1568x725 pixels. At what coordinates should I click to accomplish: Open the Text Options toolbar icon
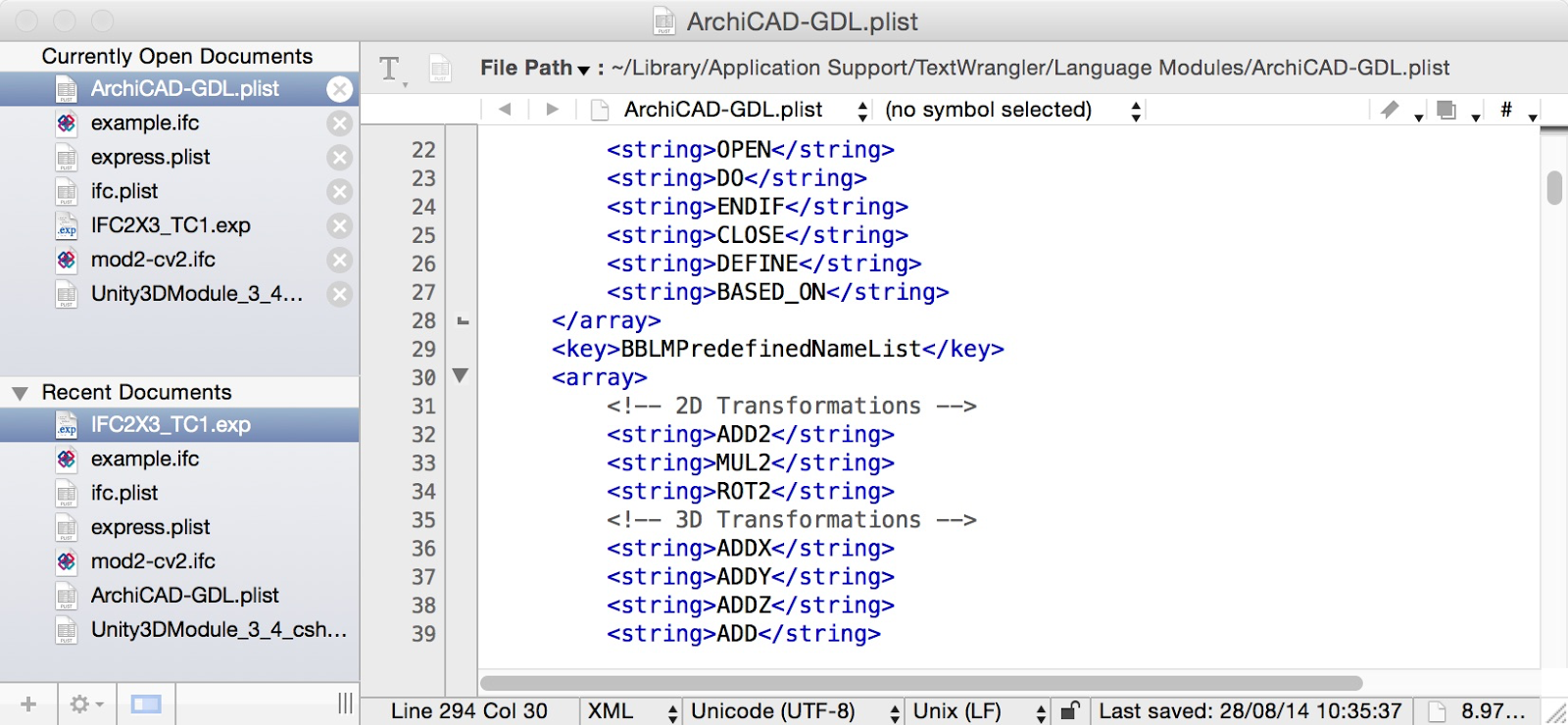[x=391, y=69]
